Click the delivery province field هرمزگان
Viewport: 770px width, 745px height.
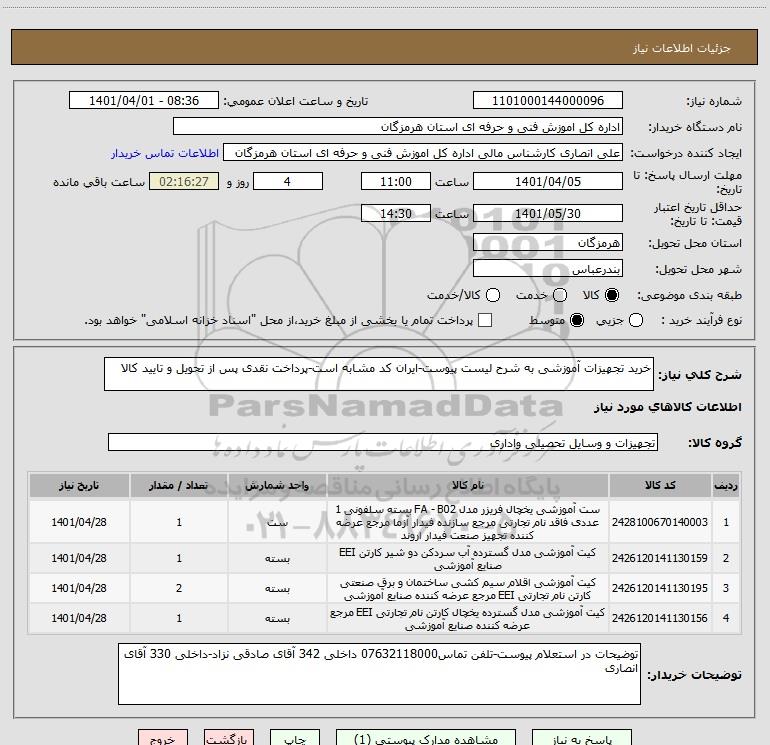548,242
